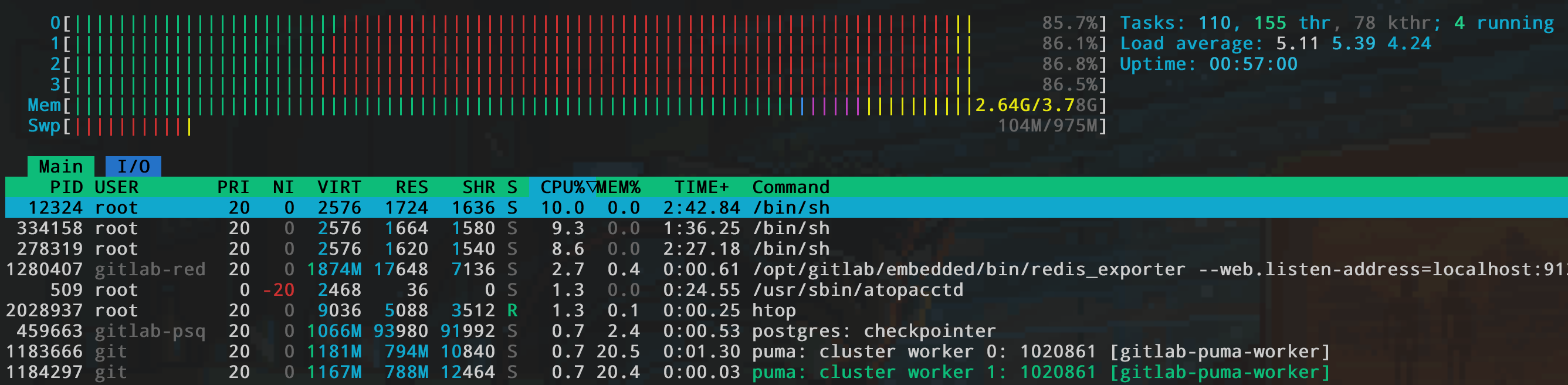Select /bin/sh process with PID 334158
This screenshot has height=385, width=1568.
coord(790,228)
